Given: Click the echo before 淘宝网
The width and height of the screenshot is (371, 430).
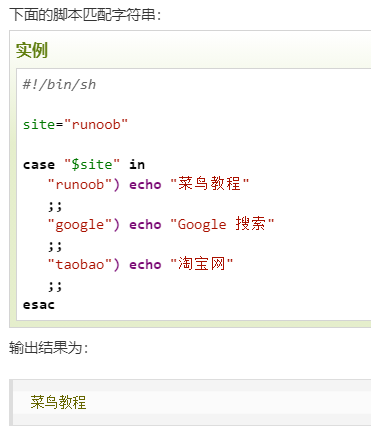Looking at the screenshot, I should coord(145,265).
